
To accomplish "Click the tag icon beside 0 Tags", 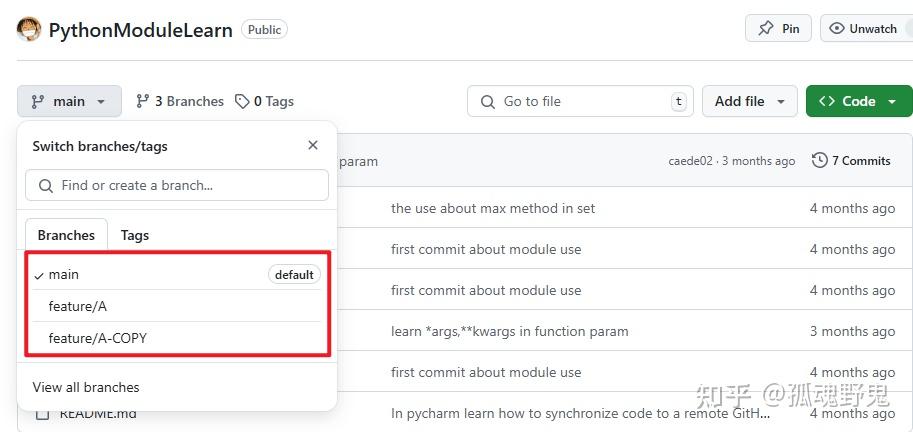I will (x=242, y=101).
